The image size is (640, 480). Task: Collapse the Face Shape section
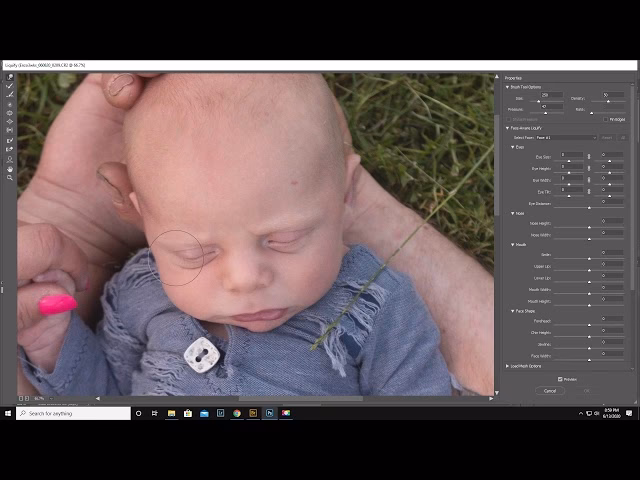[513, 311]
